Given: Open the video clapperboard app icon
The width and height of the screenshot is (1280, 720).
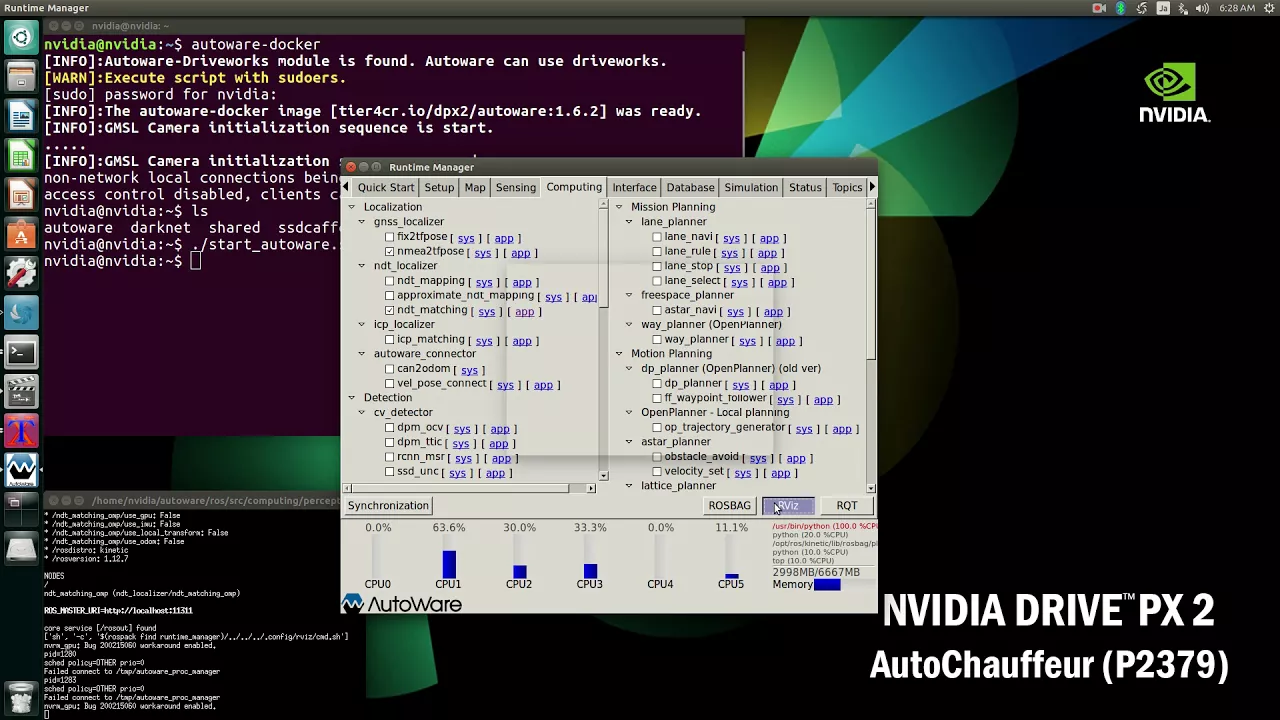Looking at the screenshot, I should click(x=21, y=391).
